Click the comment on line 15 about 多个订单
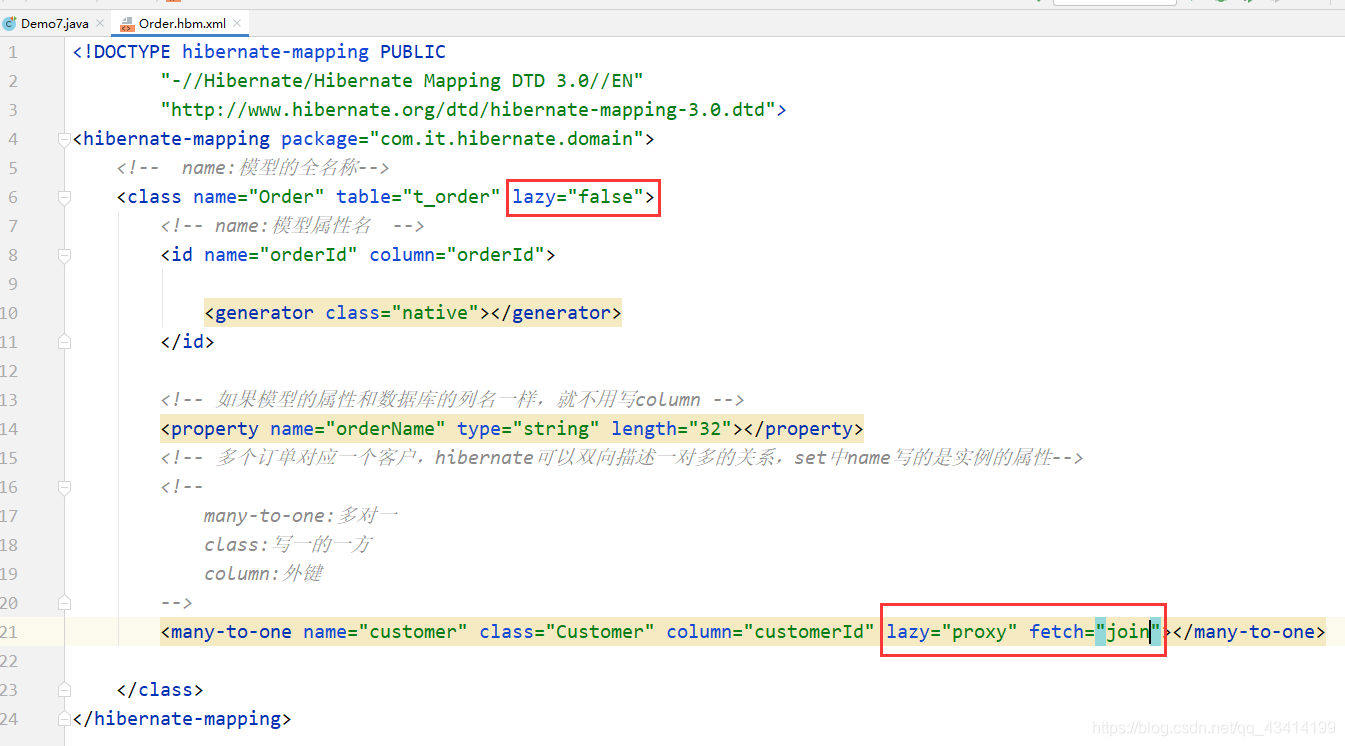Image resolution: width=1345 pixels, height=746 pixels. (622, 458)
